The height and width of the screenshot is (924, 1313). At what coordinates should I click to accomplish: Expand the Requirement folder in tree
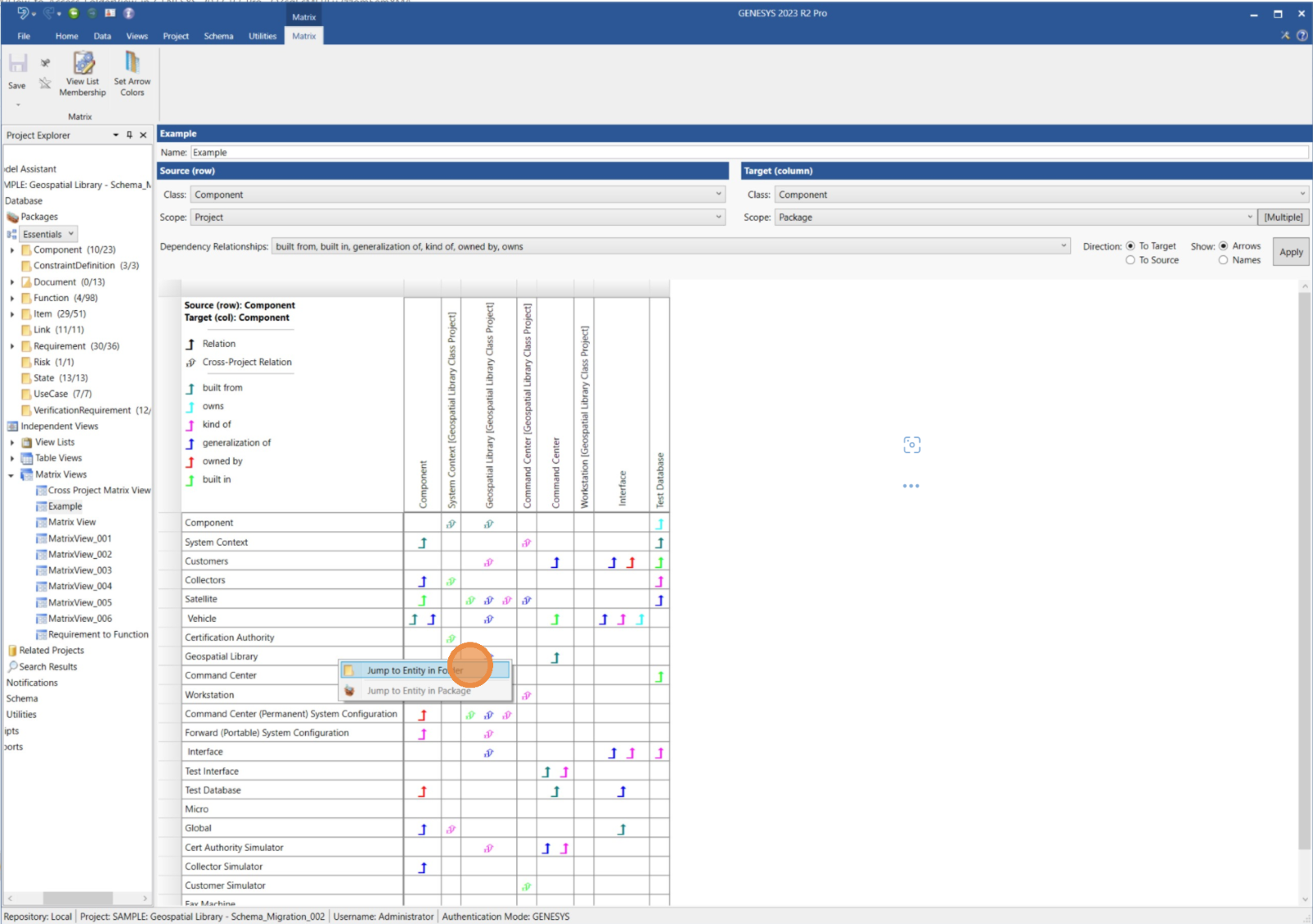pos(12,346)
